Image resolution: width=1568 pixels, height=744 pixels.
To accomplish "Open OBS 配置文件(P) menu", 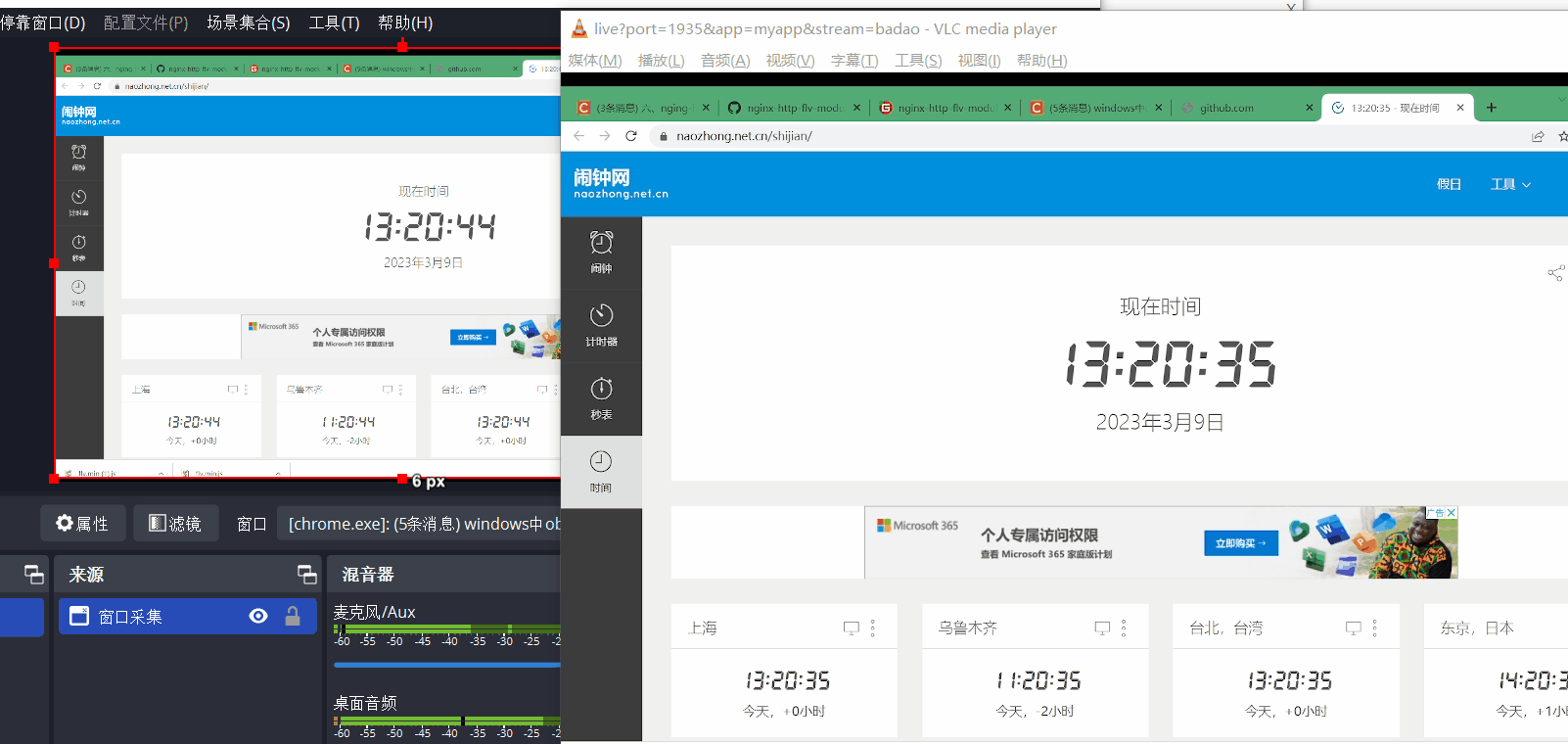I will tap(146, 23).
